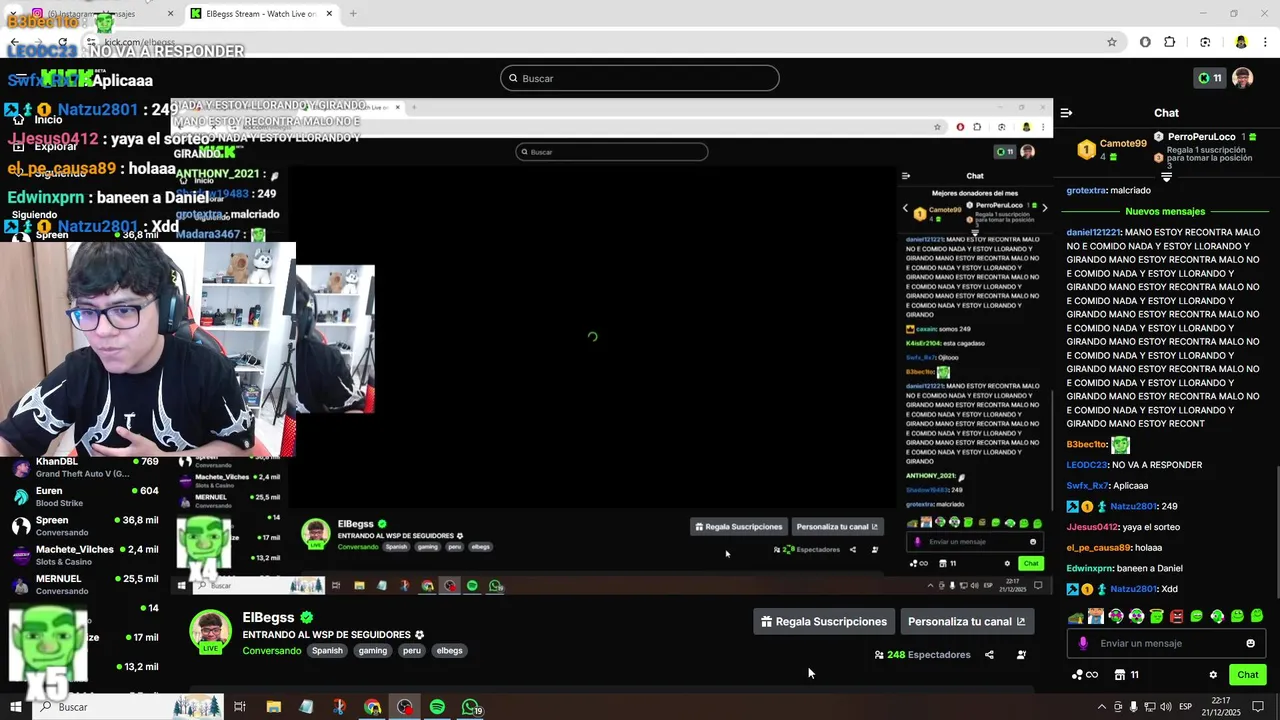The height and width of the screenshot is (720, 1280).
Task: Open Windows notification center icon
Action: pos(1258,707)
